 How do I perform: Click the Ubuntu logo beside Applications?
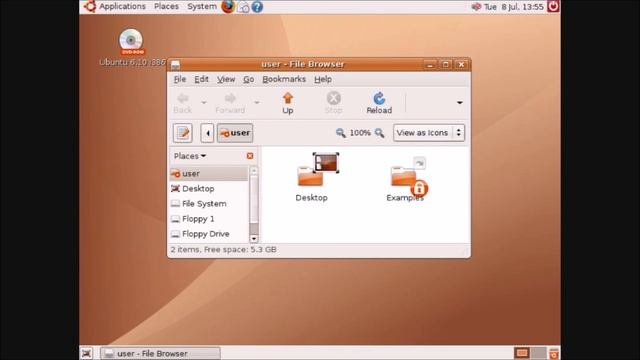[x=90, y=6]
